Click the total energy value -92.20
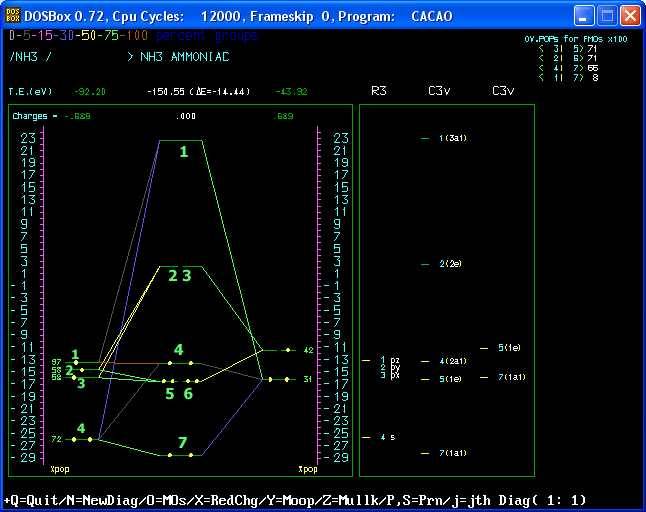The image size is (646, 512). coord(89,91)
